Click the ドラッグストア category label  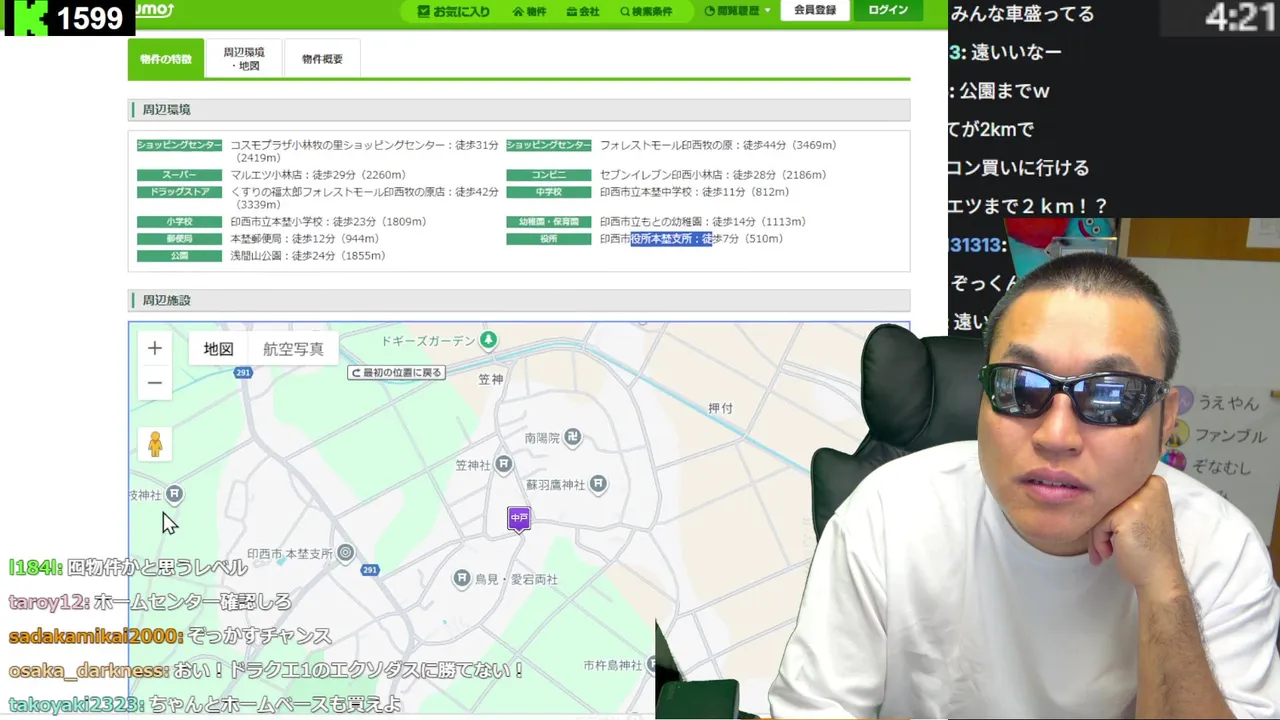pyautogui.click(x=179, y=192)
